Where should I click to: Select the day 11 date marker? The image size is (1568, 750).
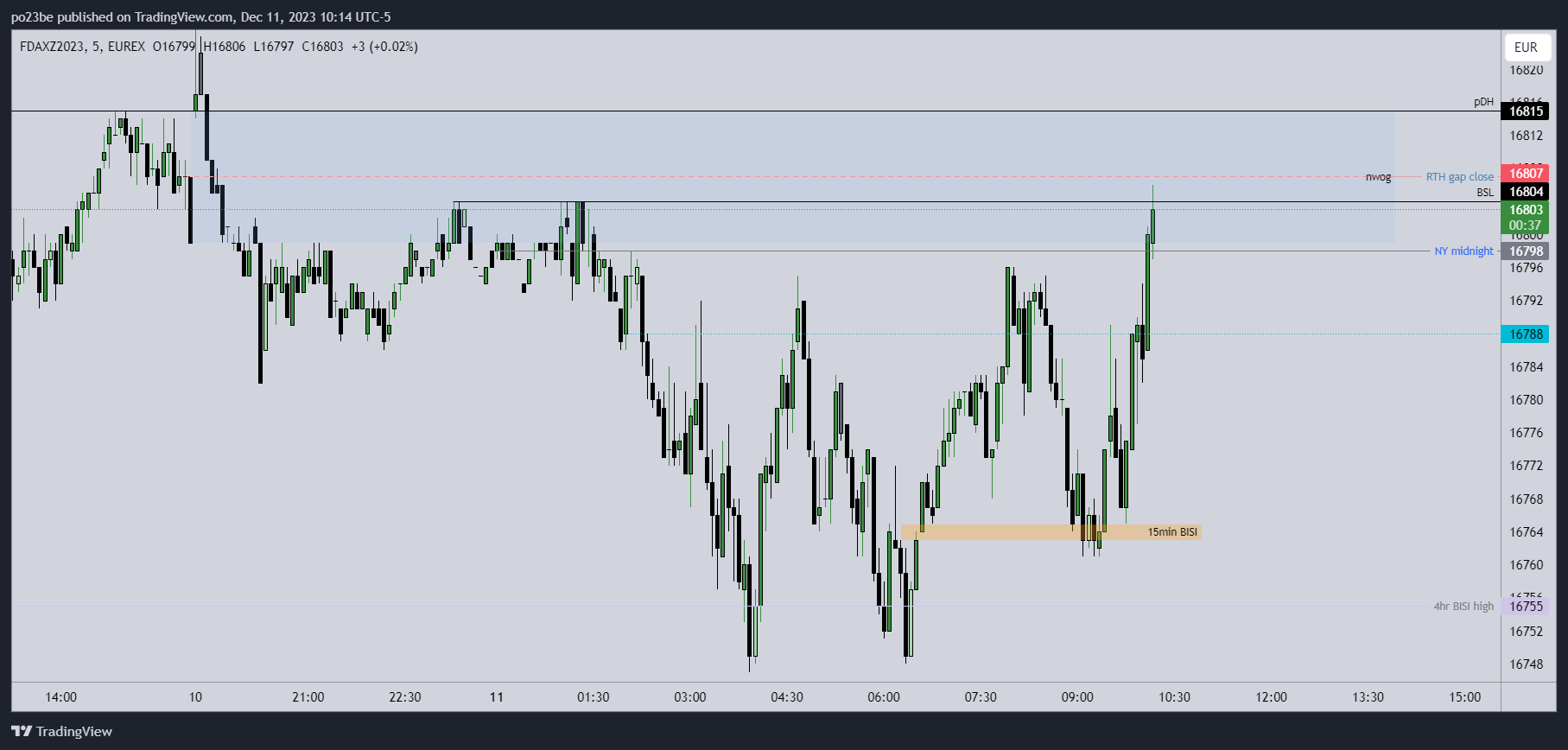[497, 697]
